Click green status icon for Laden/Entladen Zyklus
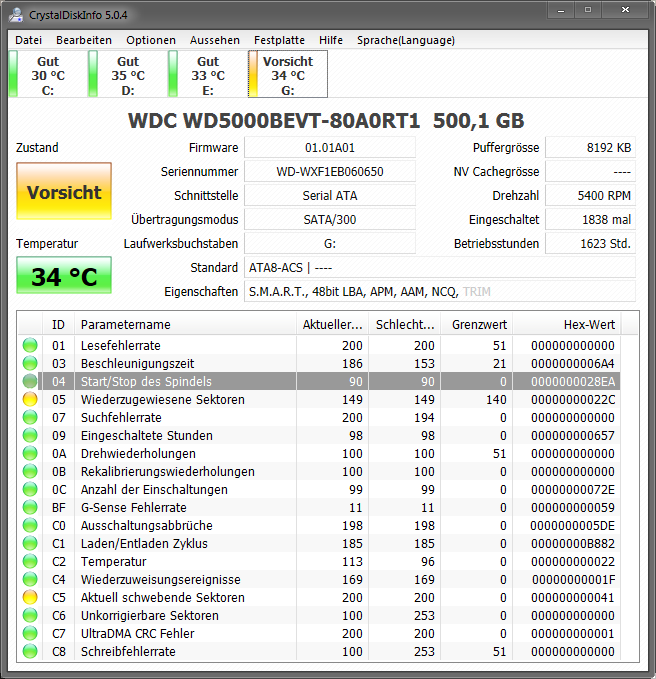 point(30,543)
